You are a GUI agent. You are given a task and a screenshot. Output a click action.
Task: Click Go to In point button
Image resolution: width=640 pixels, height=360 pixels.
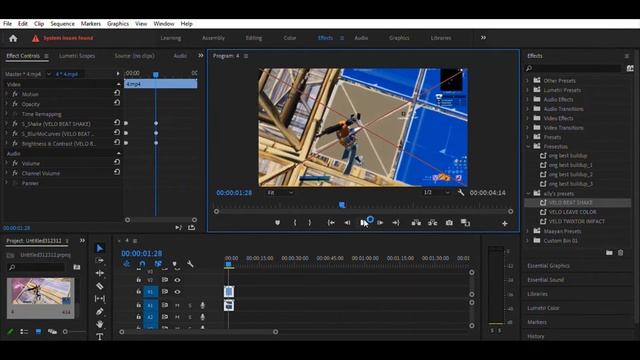point(331,223)
